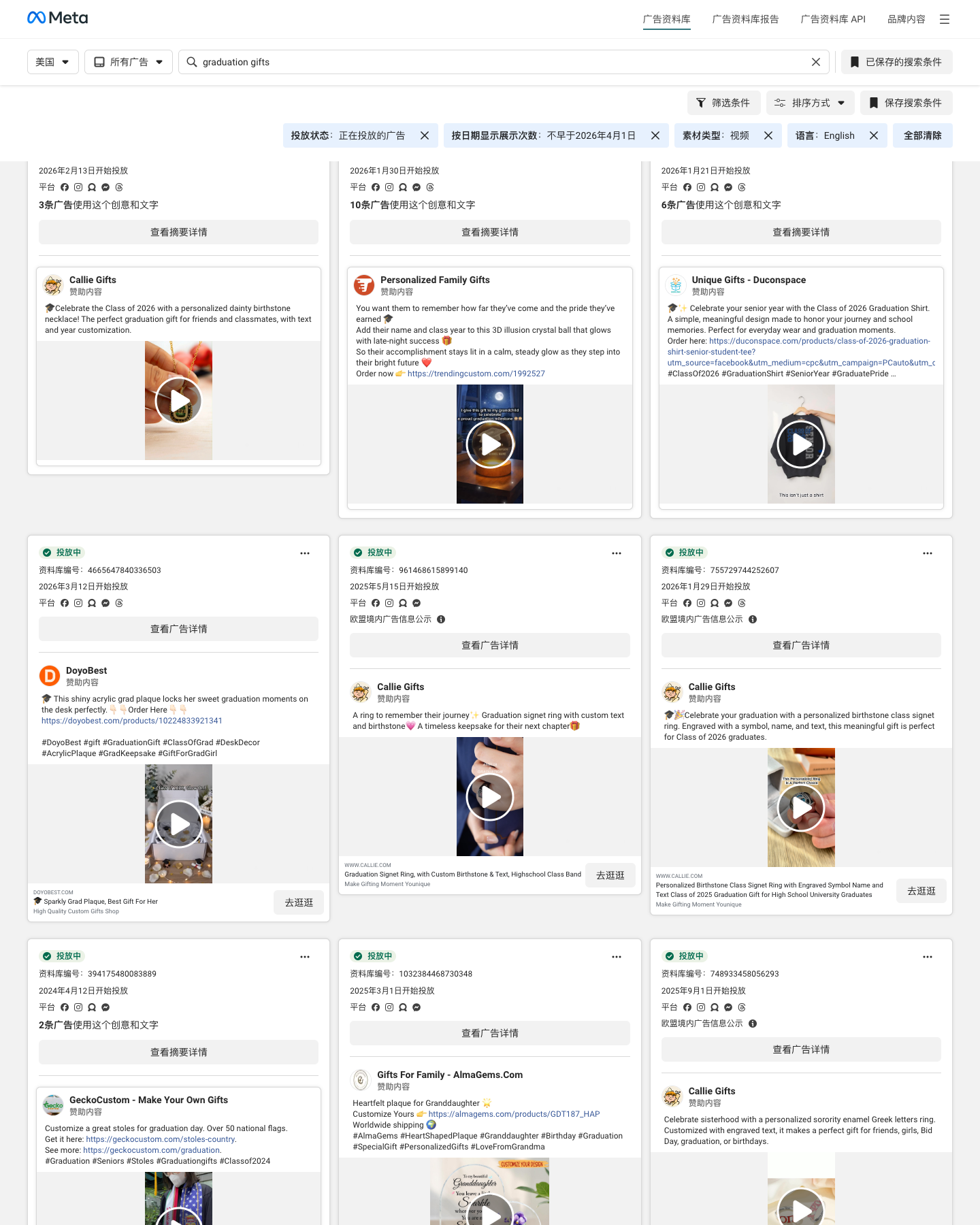Open the 美国 country dropdown
The width and height of the screenshot is (980, 1225).
point(52,62)
